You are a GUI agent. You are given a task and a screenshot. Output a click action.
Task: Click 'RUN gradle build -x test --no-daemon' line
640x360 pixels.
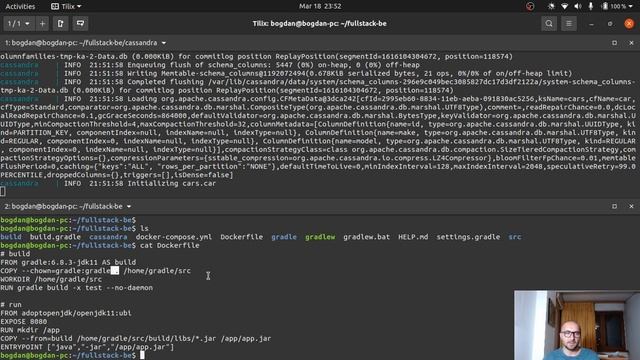pos(76,288)
